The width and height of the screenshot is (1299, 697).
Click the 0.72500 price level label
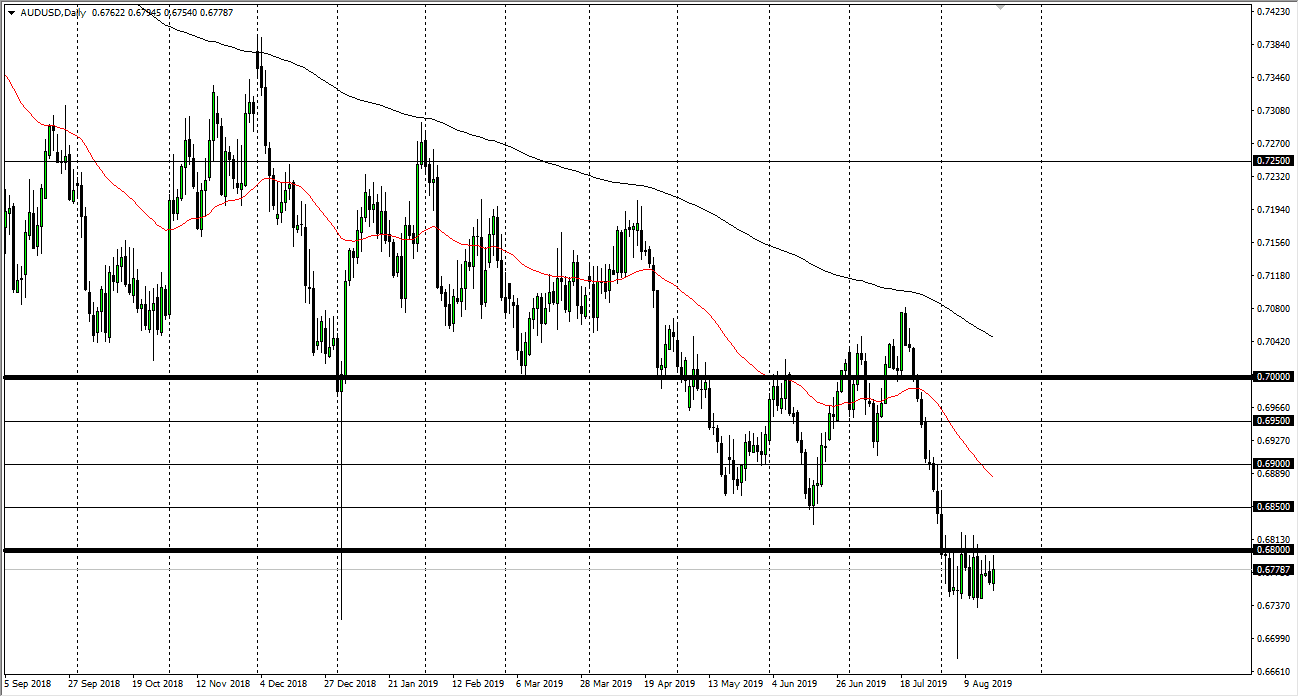tap(1272, 160)
